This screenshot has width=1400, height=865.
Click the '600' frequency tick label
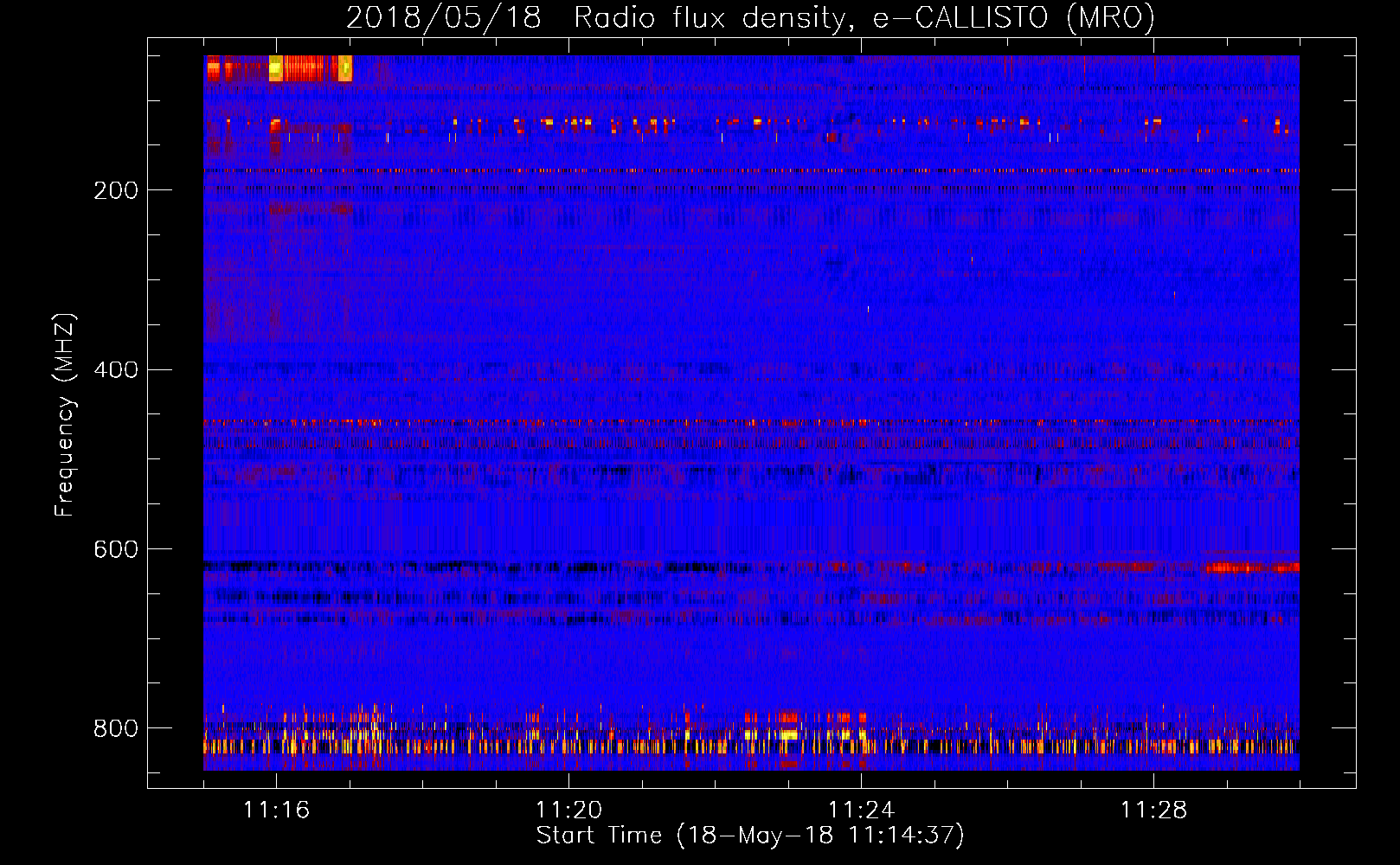coord(116,550)
